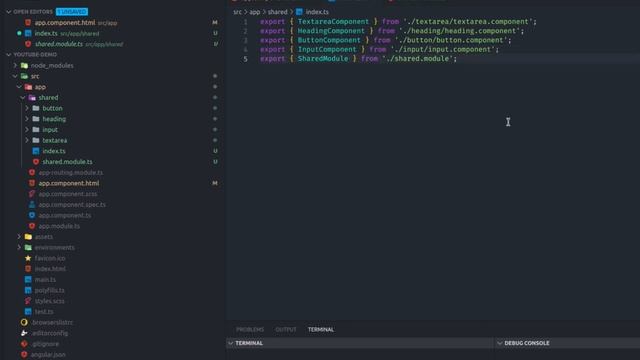Image resolution: width=640 pixels, height=360 pixels.
Task: Collapse the app folder chevron
Action: [19, 87]
